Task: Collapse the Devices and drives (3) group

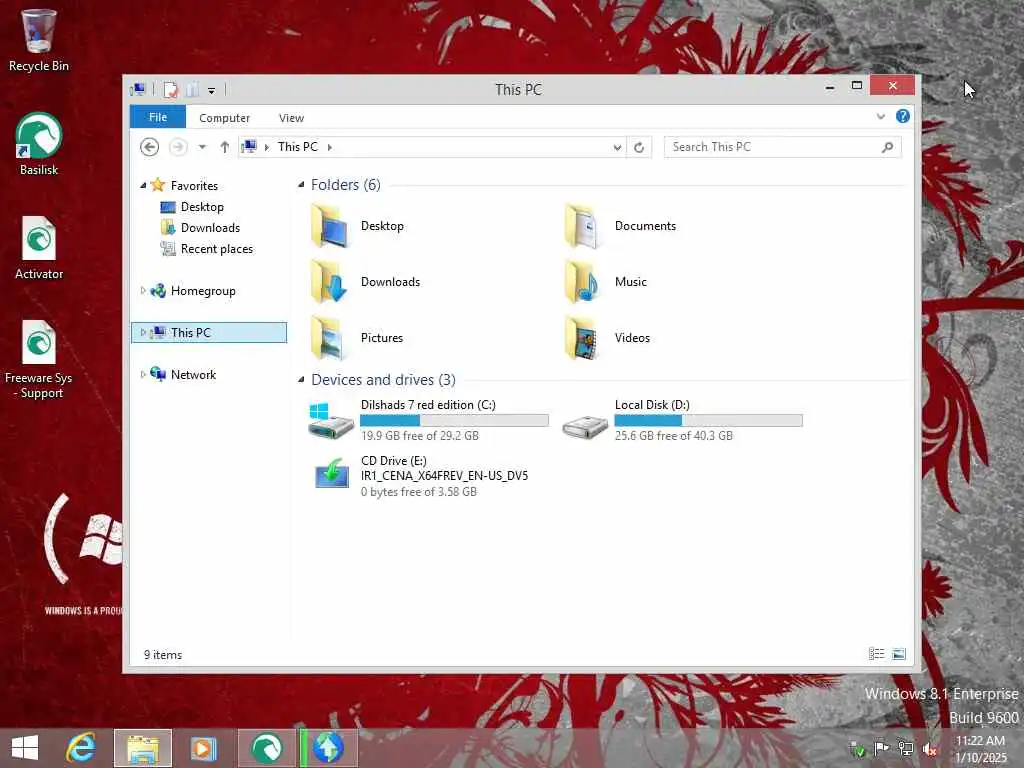Action: pos(301,379)
